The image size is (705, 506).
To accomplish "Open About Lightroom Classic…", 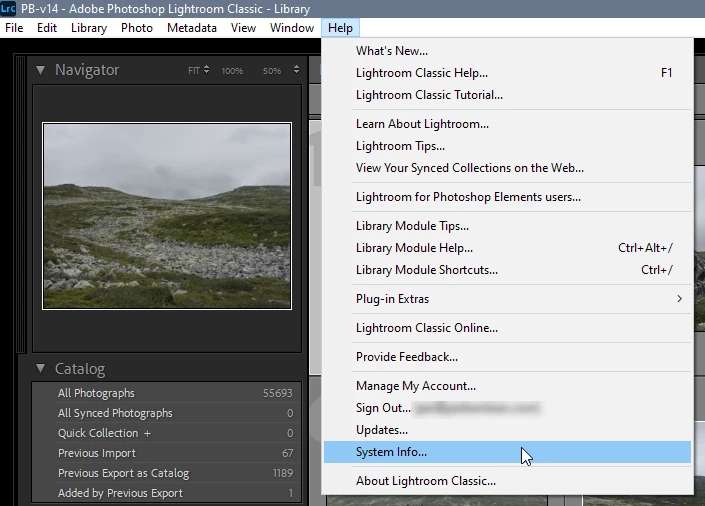I will point(507,481).
